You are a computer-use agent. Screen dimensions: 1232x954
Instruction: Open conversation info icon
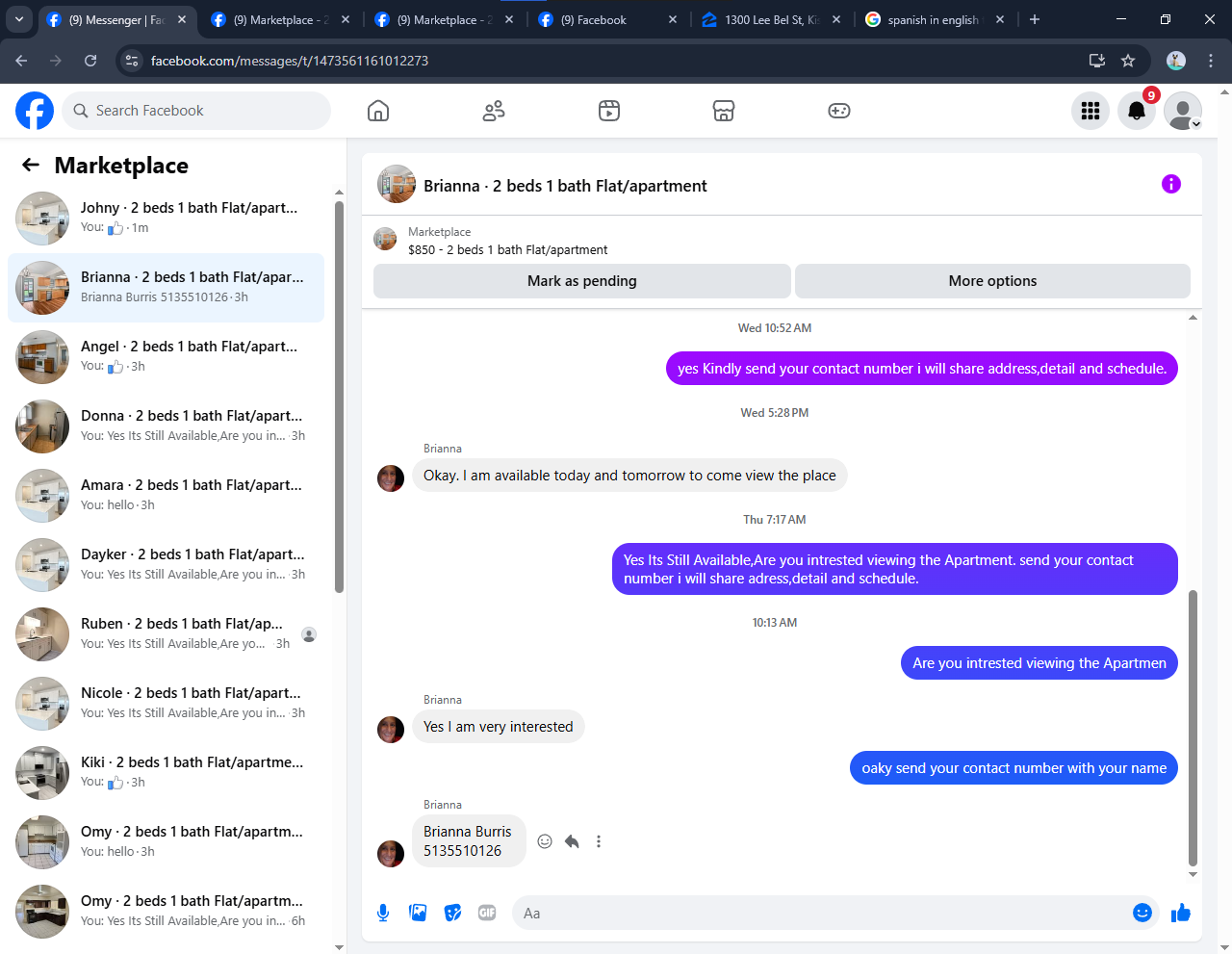click(1171, 184)
